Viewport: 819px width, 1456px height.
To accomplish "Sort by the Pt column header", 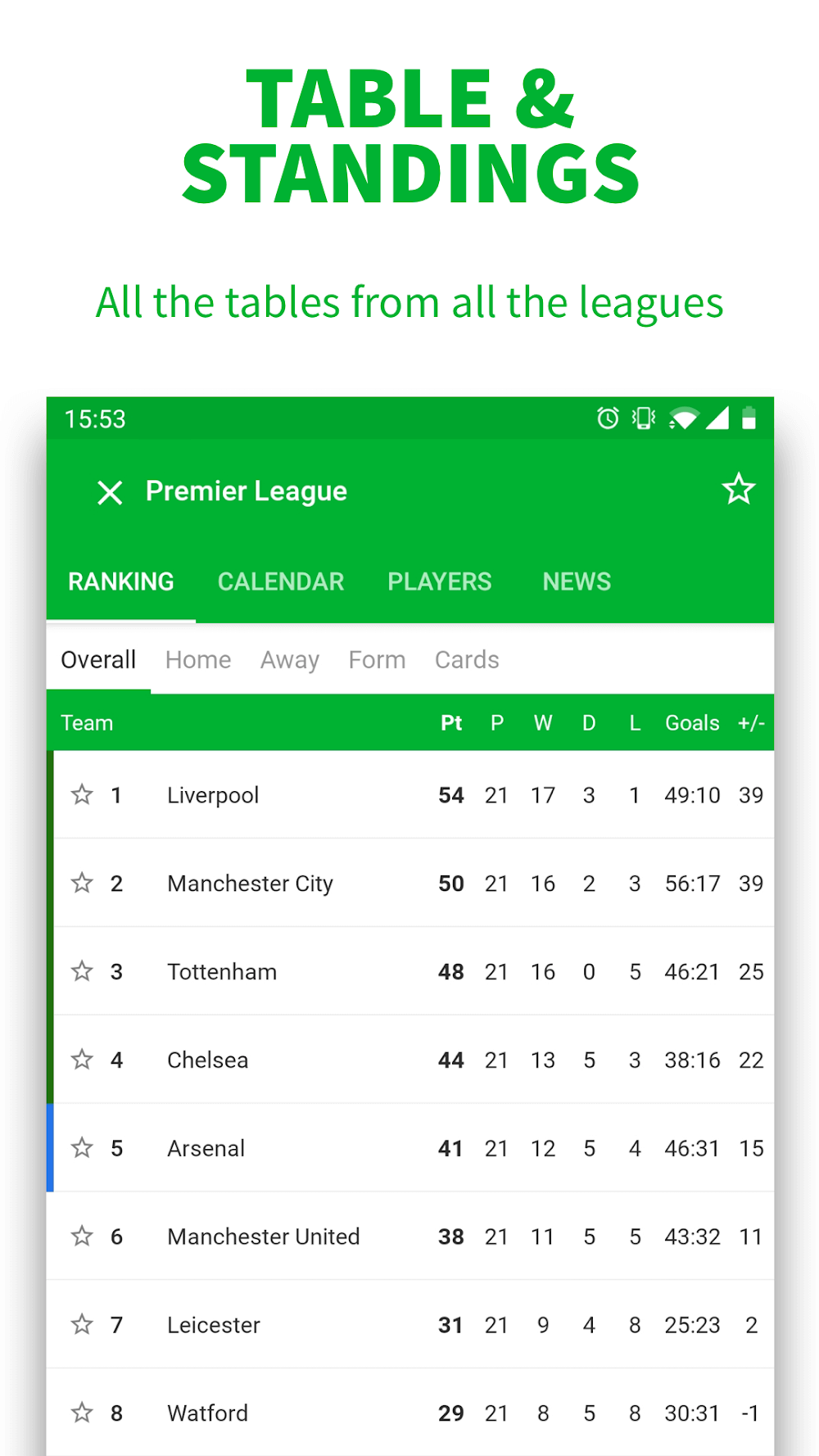I will pos(451,723).
